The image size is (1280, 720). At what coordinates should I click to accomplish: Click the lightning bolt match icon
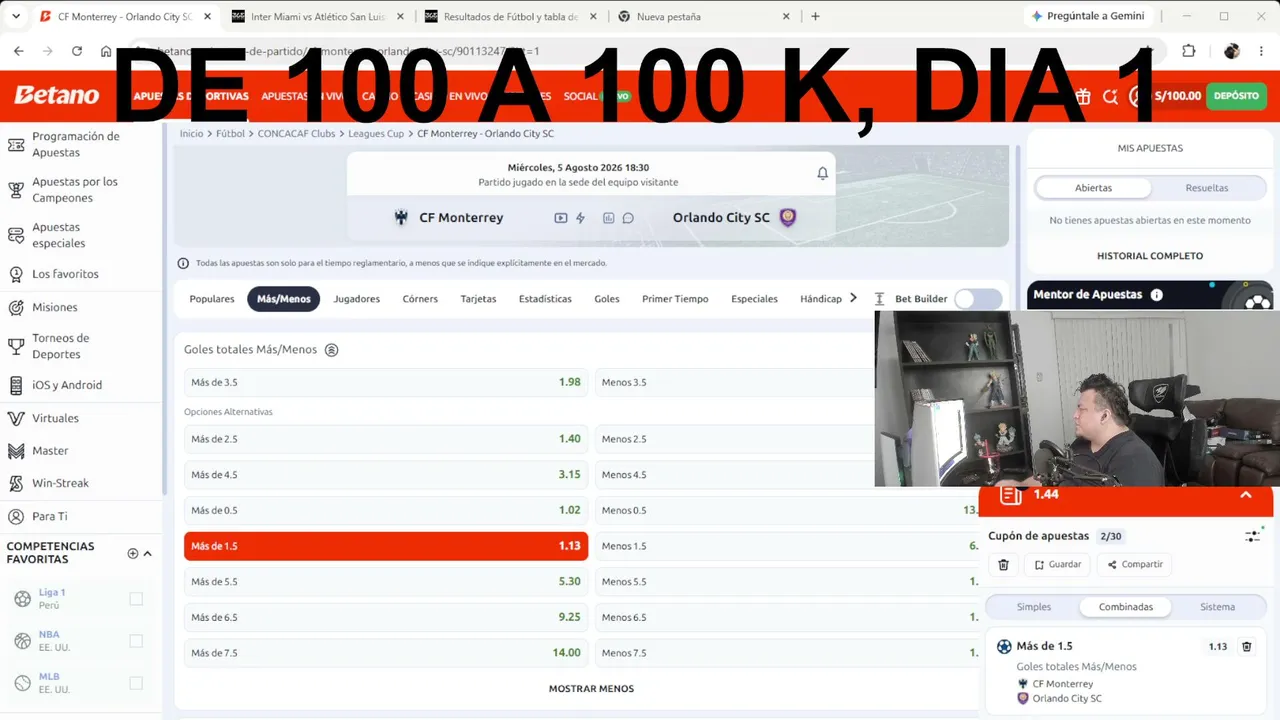(x=580, y=218)
